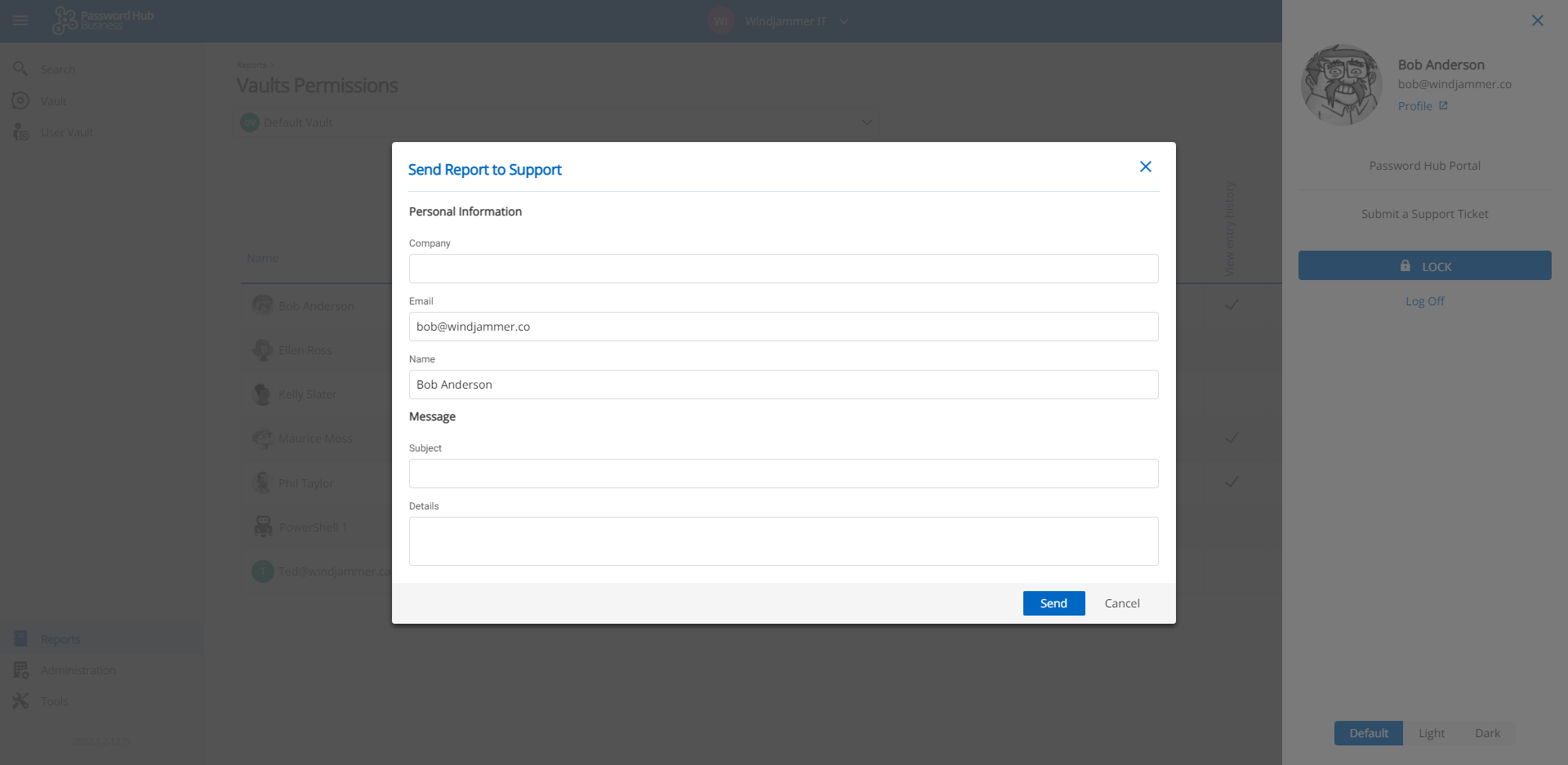Image resolution: width=1568 pixels, height=765 pixels.
Task: Open the User Vault sidebar icon
Action: pyautogui.click(x=20, y=132)
